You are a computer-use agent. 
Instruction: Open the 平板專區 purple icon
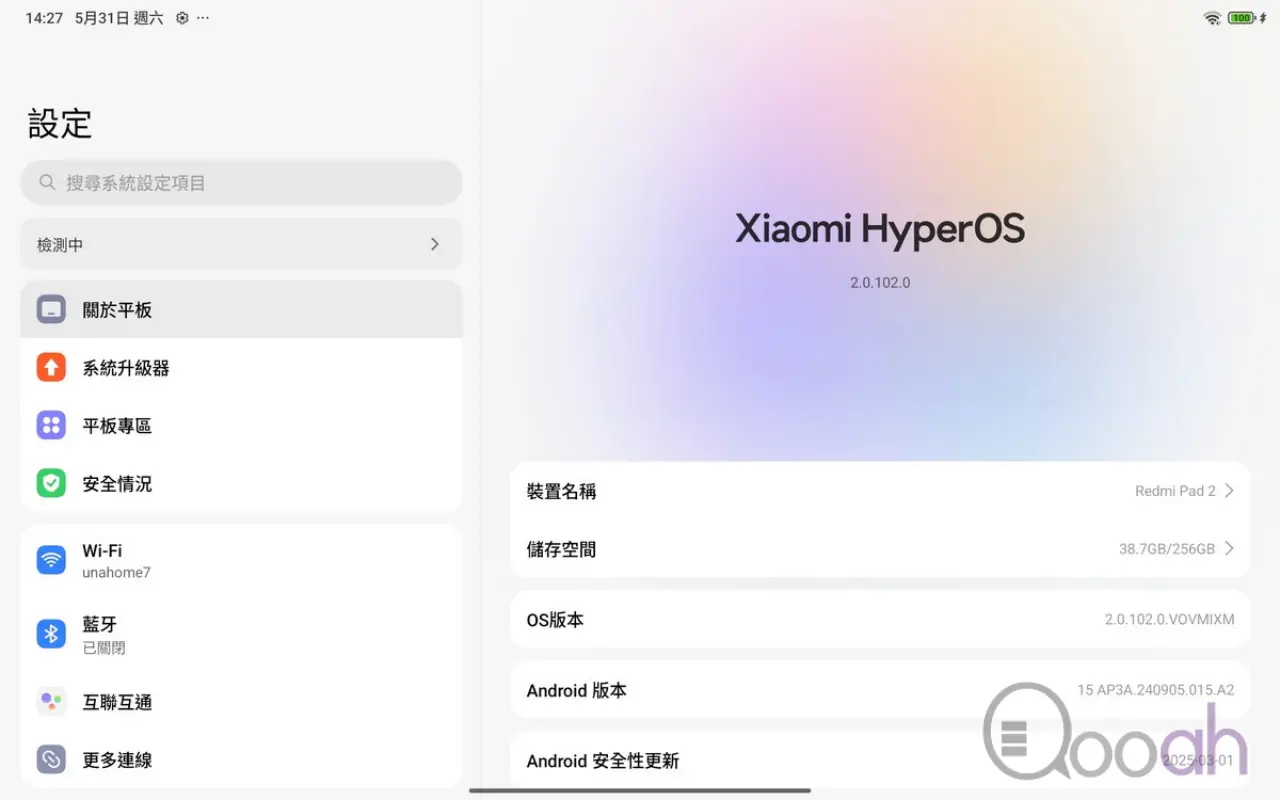coord(51,425)
